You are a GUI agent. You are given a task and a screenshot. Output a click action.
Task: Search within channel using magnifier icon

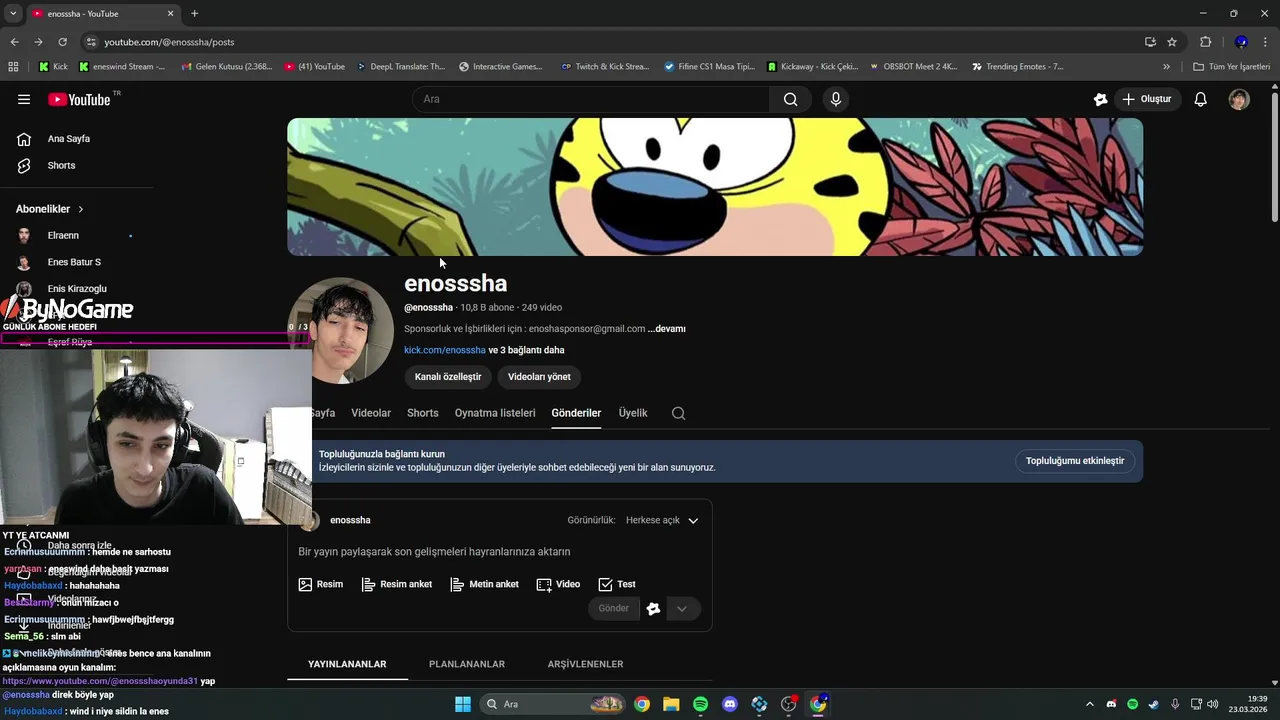[x=679, y=413]
